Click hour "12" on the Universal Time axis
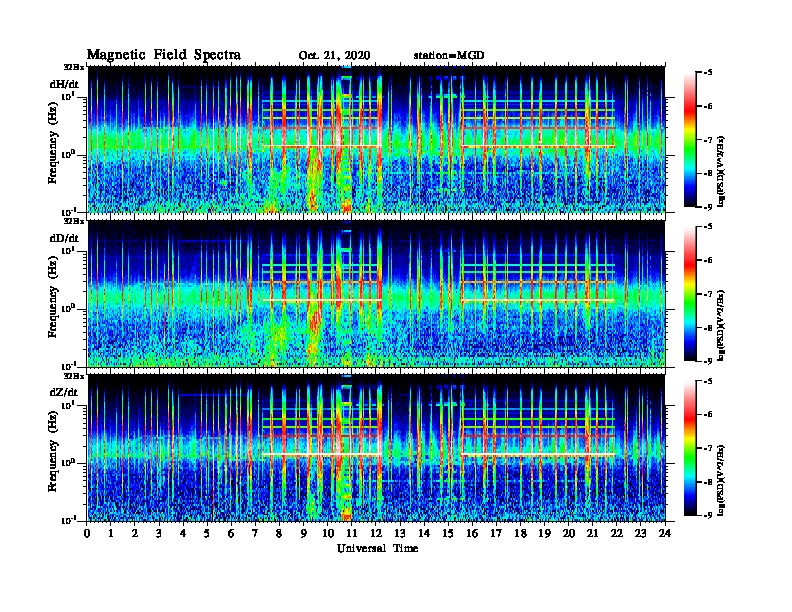This screenshot has width=792, height=612. (x=376, y=533)
